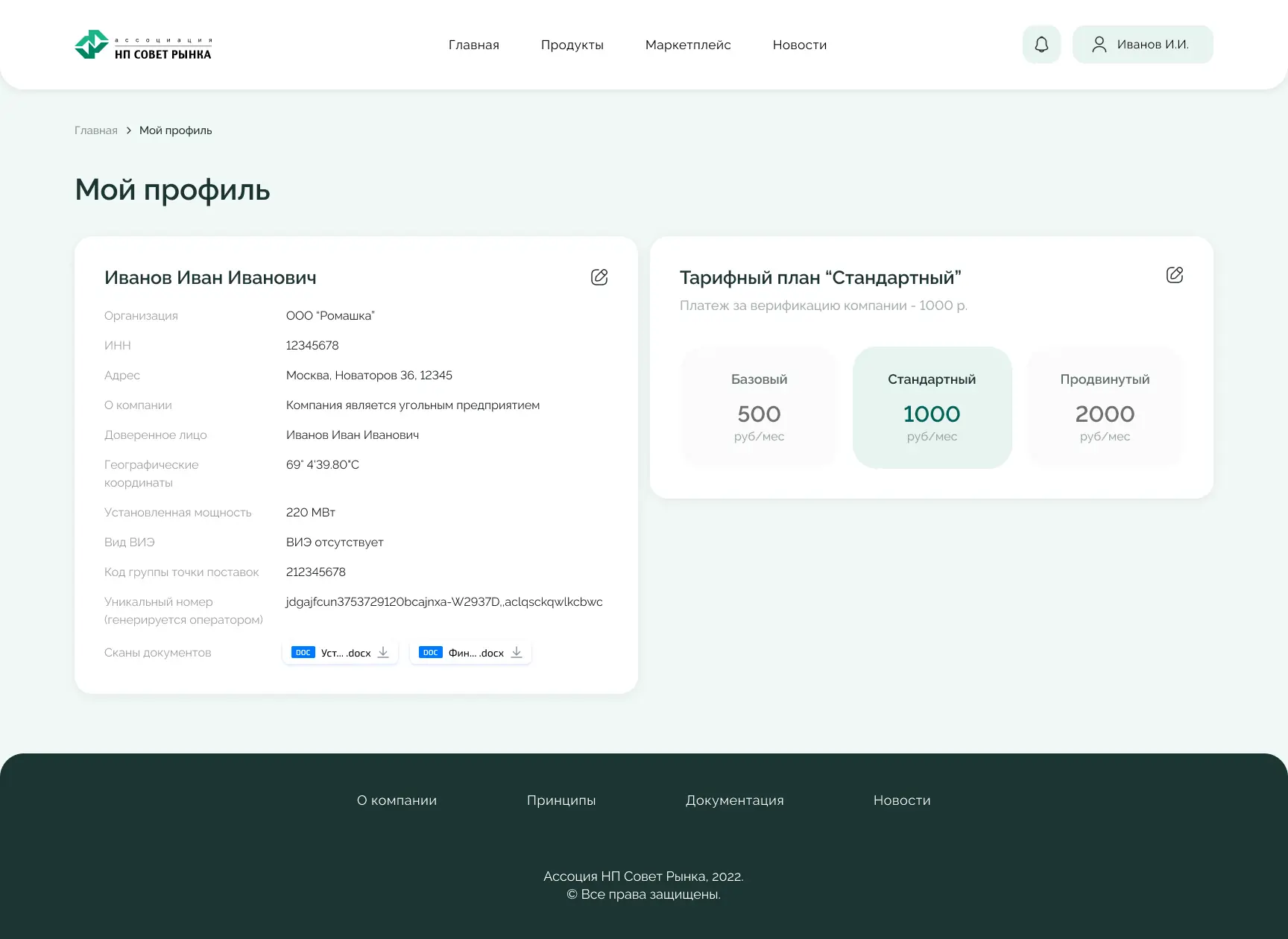Edit the tariff plan via pencil icon
Screen dimensions: 1288x939
1174,275
